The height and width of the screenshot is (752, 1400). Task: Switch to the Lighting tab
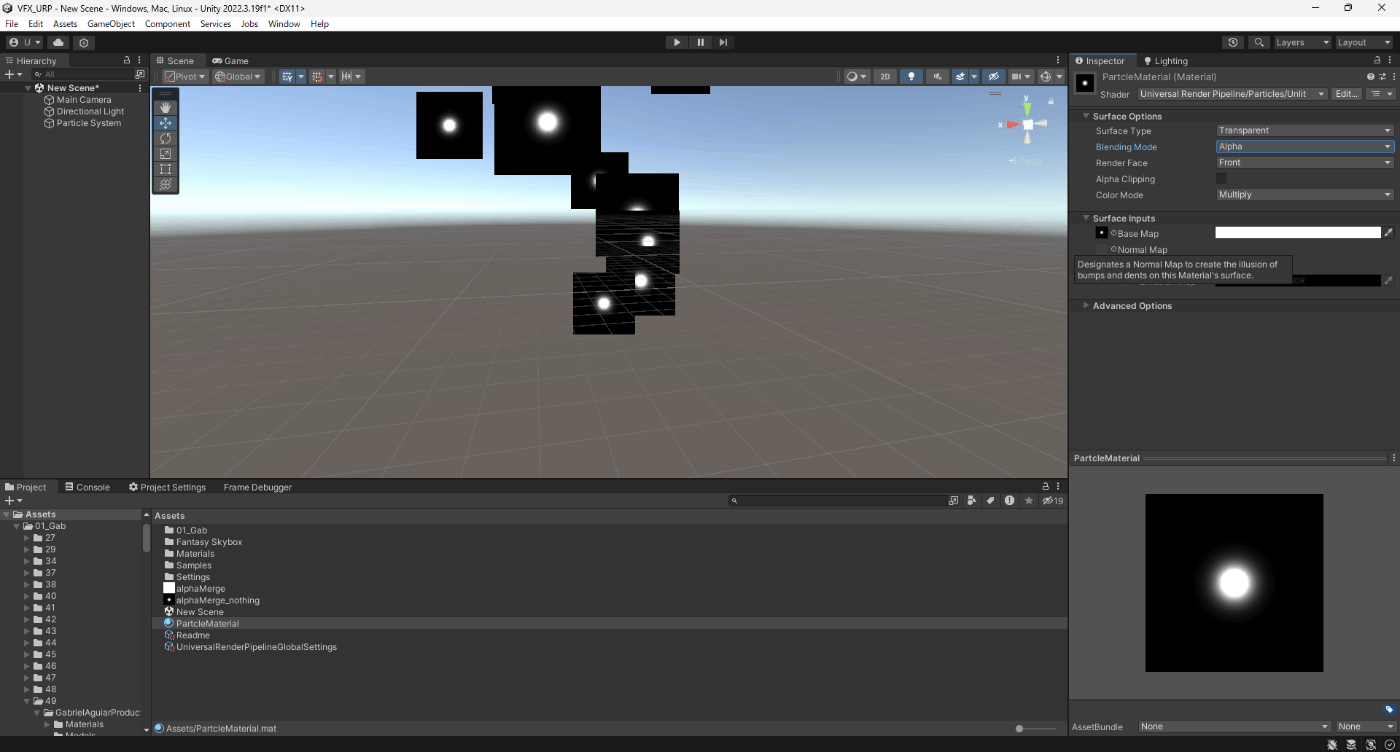[1165, 61]
